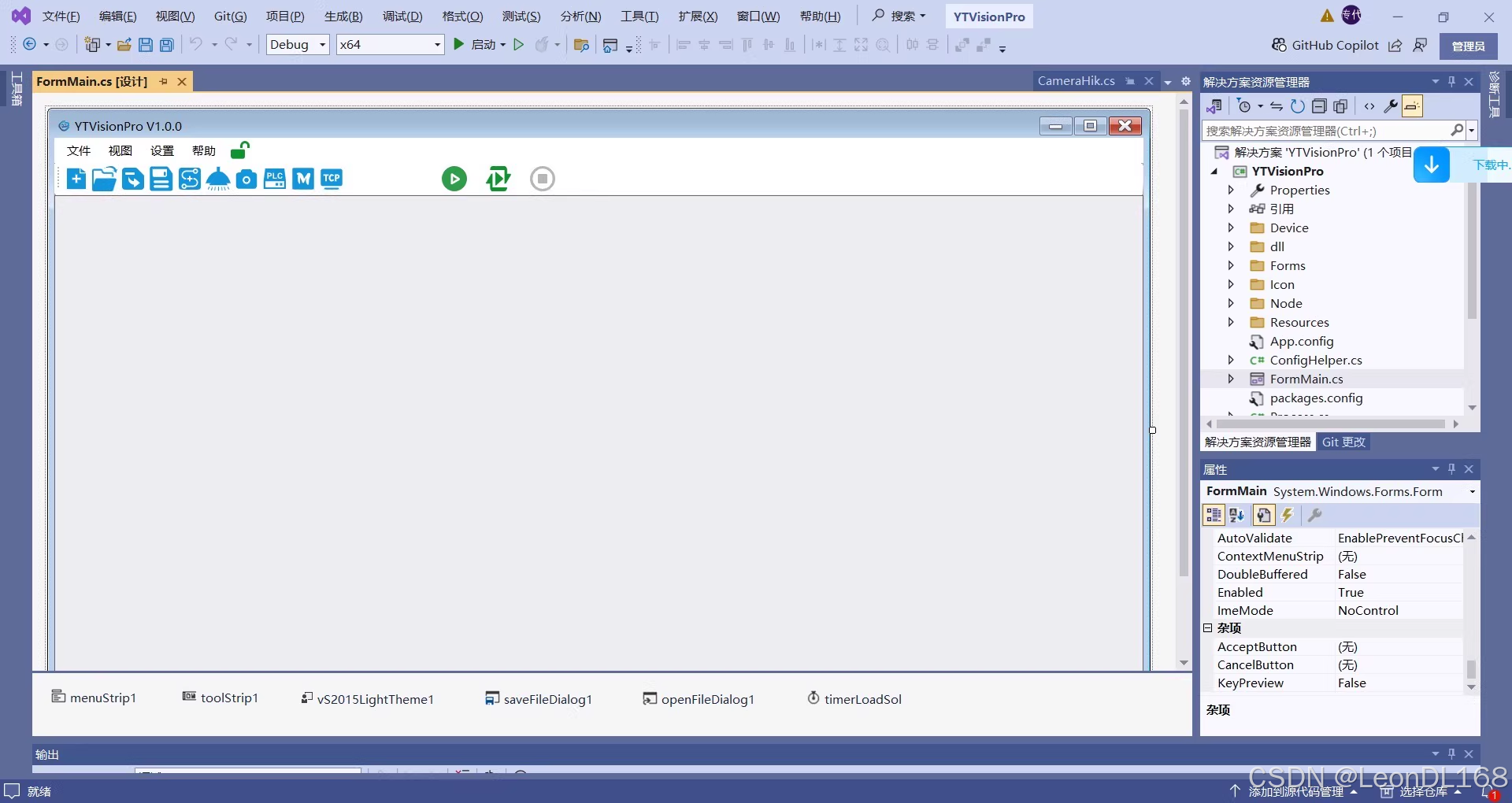This screenshot has width=1512, height=803.
Task: Click Collapse All in Solution Explorer toolbar
Action: 1319,106
